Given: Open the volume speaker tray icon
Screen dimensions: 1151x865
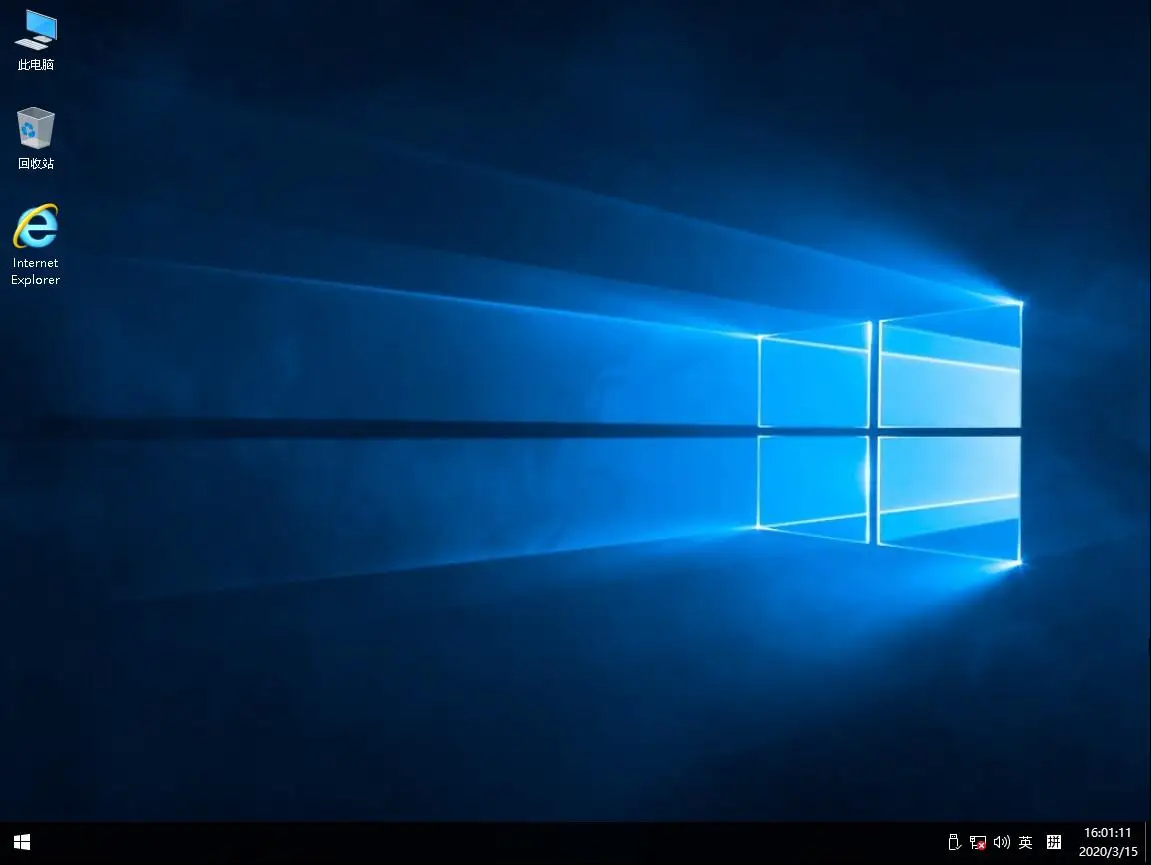Looking at the screenshot, I should click(x=1001, y=842).
